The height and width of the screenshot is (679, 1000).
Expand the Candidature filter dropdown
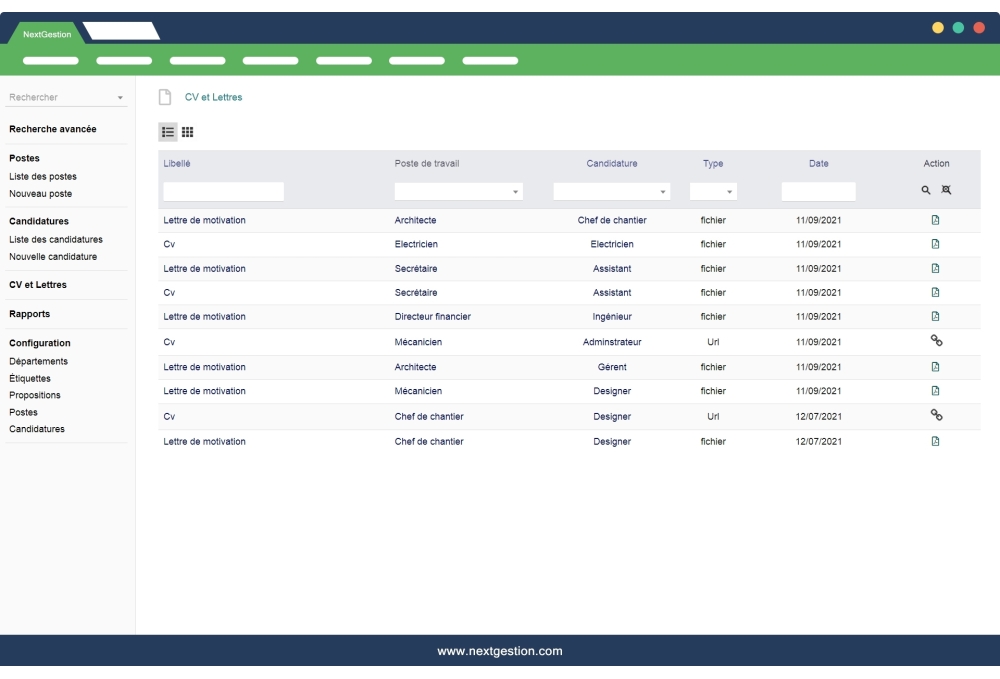611,191
